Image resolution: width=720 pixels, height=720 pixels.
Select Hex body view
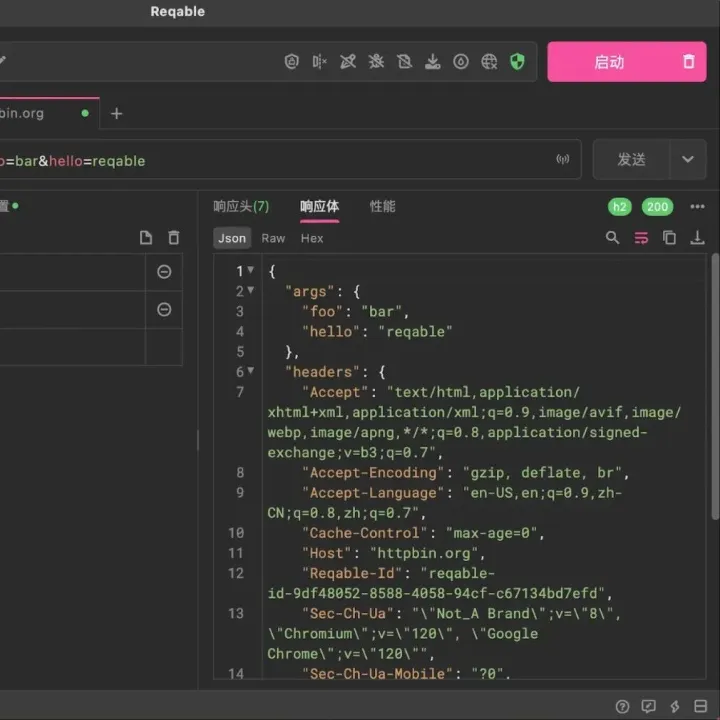tap(312, 238)
